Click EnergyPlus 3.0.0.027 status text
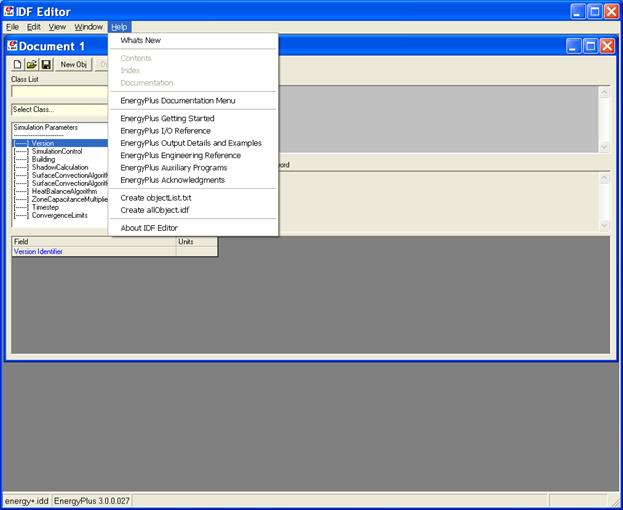623x510 pixels. coord(92,501)
